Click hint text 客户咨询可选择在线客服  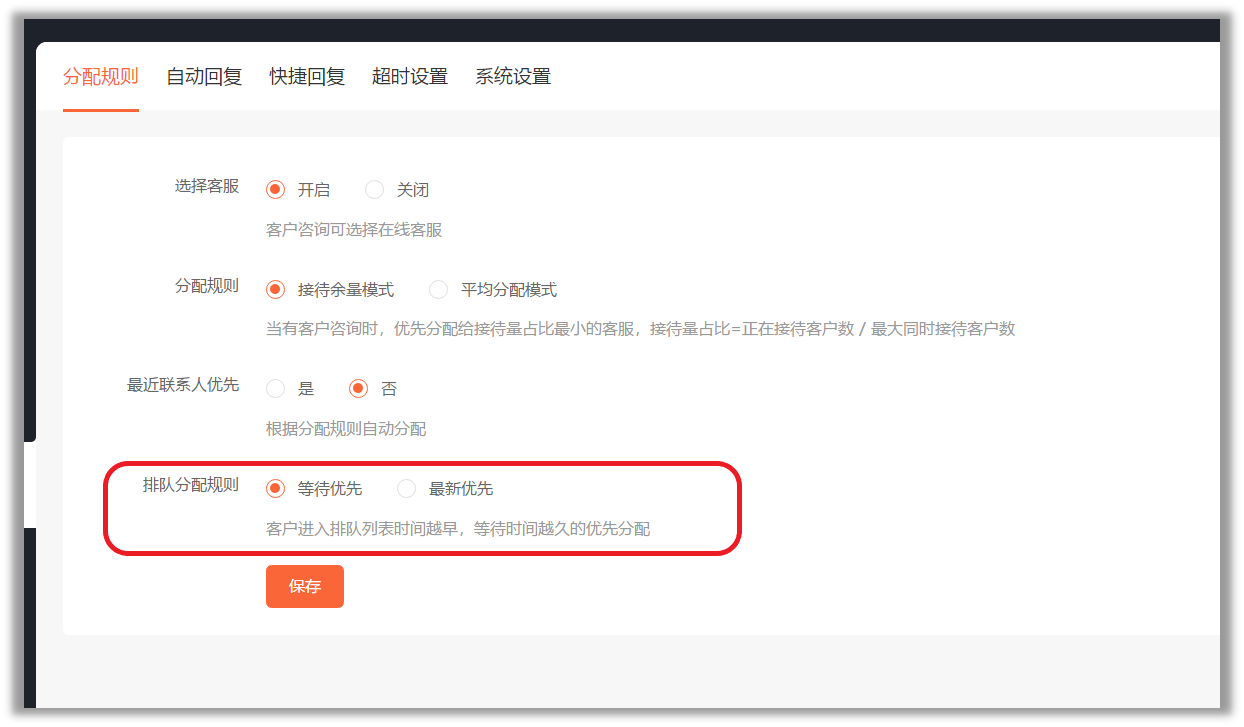pyautogui.click(x=354, y=230)
